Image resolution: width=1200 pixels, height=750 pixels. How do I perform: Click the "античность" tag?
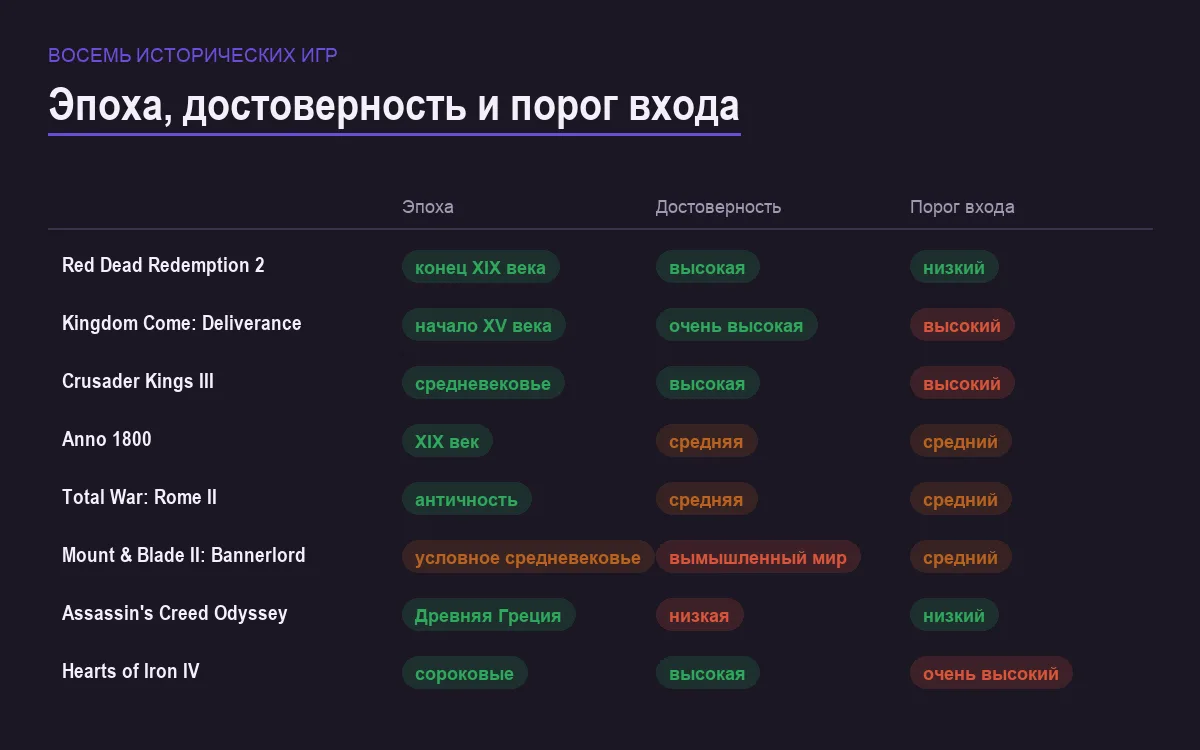click(467, 499)
